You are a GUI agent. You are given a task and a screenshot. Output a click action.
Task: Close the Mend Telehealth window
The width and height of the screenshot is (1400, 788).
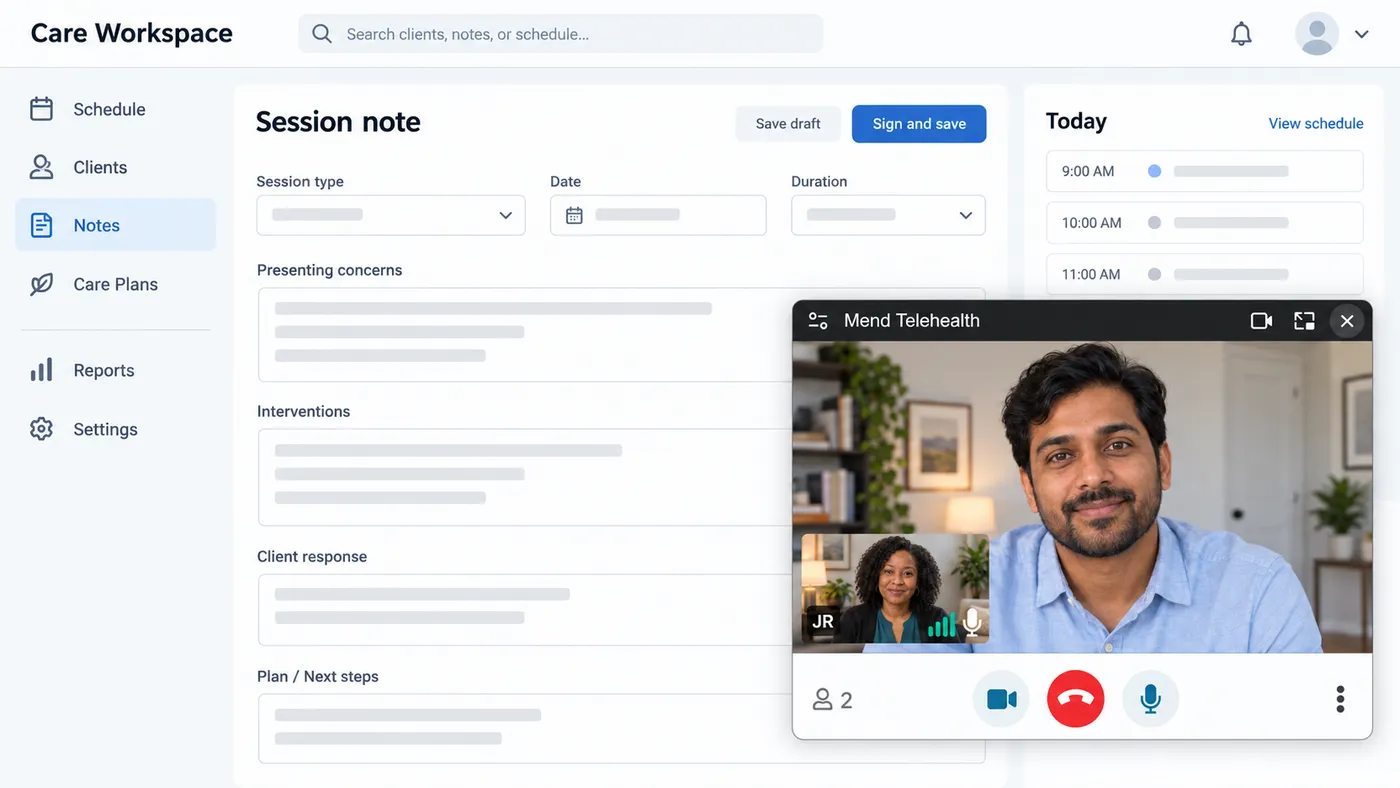click(x=1347, y=321)
